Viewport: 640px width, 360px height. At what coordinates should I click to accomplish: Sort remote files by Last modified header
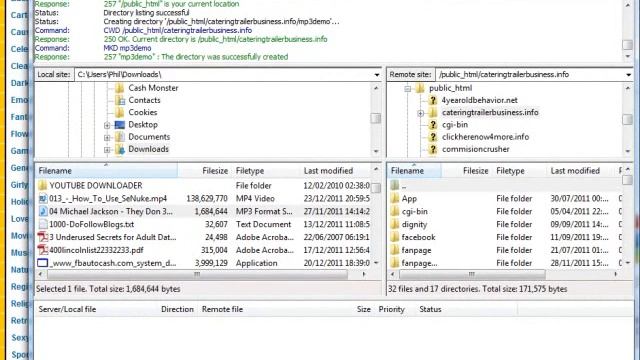point(581,171)
